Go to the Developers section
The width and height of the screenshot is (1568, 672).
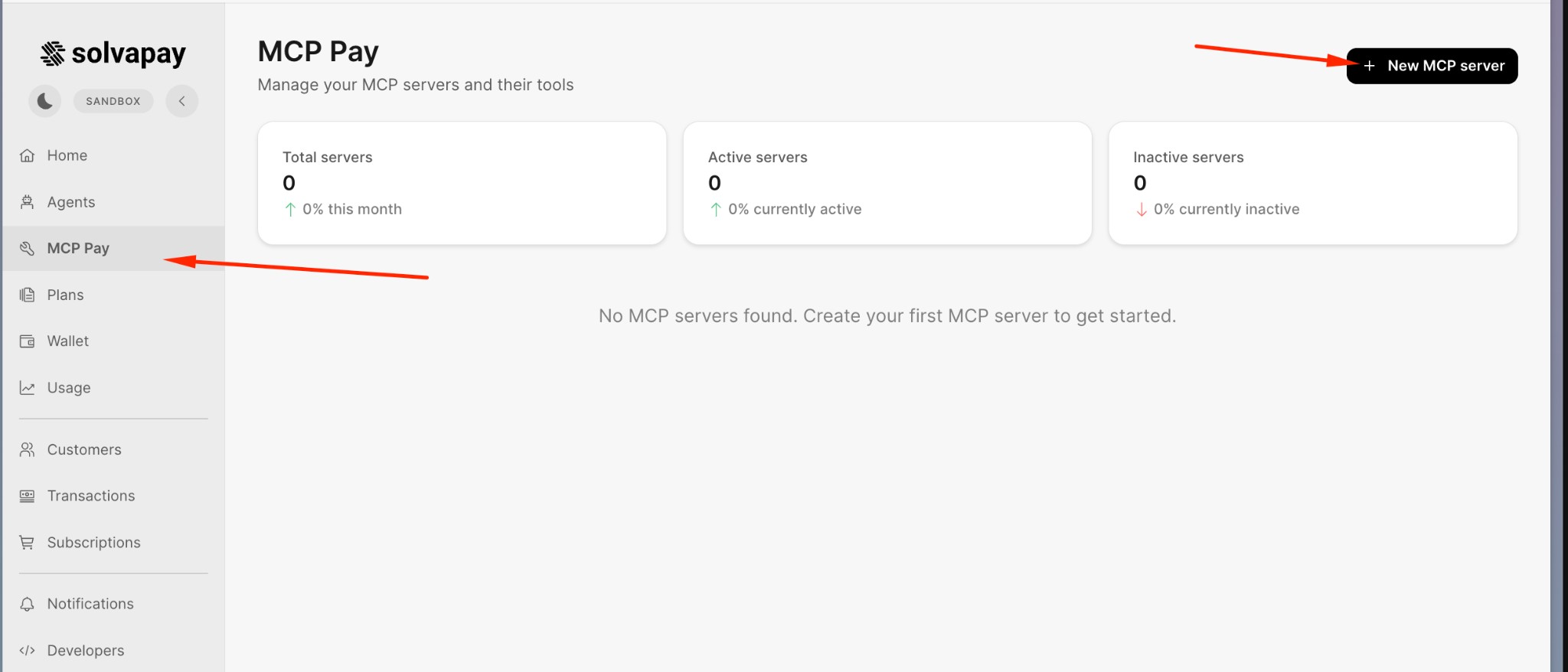pos(113,651)
